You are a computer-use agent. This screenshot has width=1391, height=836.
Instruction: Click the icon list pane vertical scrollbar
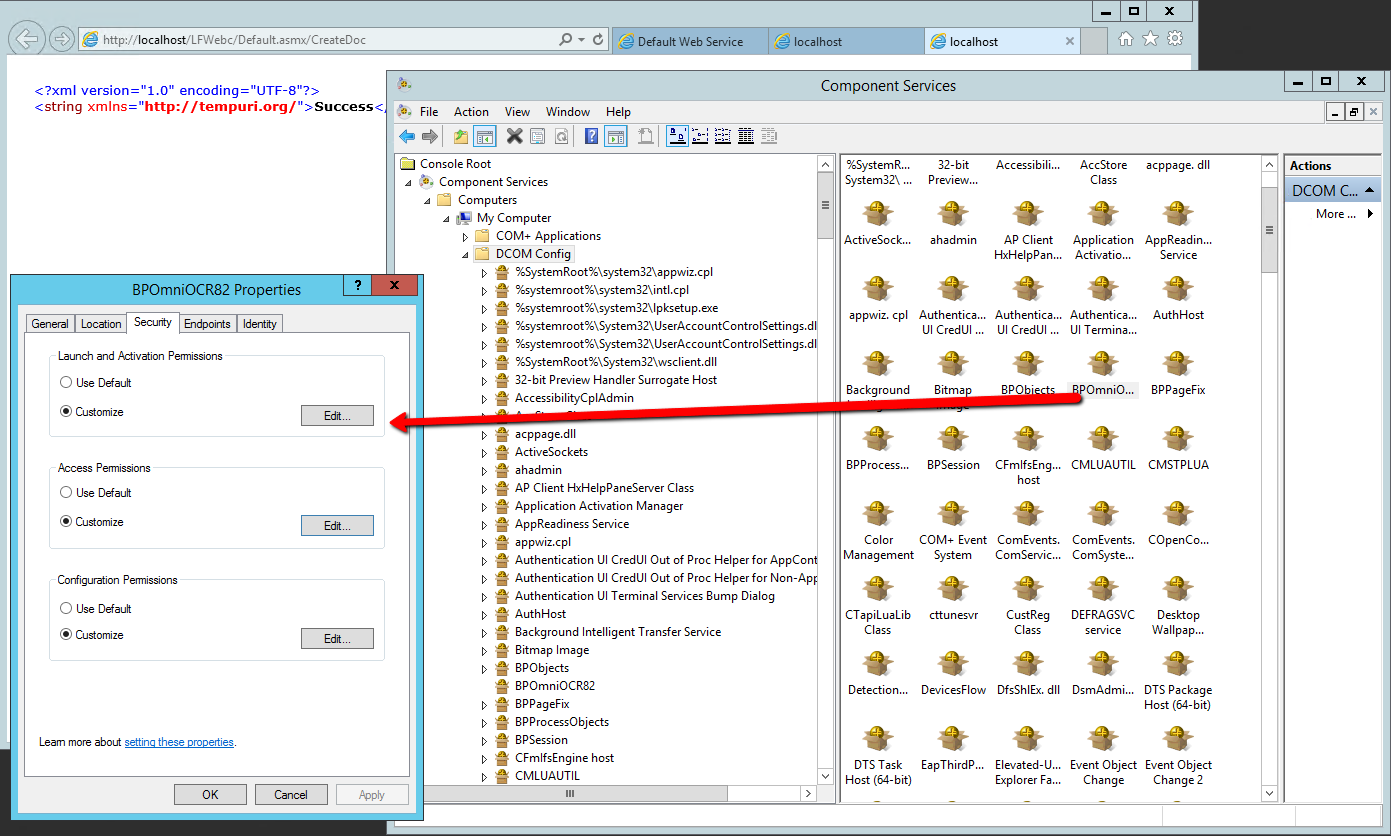coord(1269,478)
